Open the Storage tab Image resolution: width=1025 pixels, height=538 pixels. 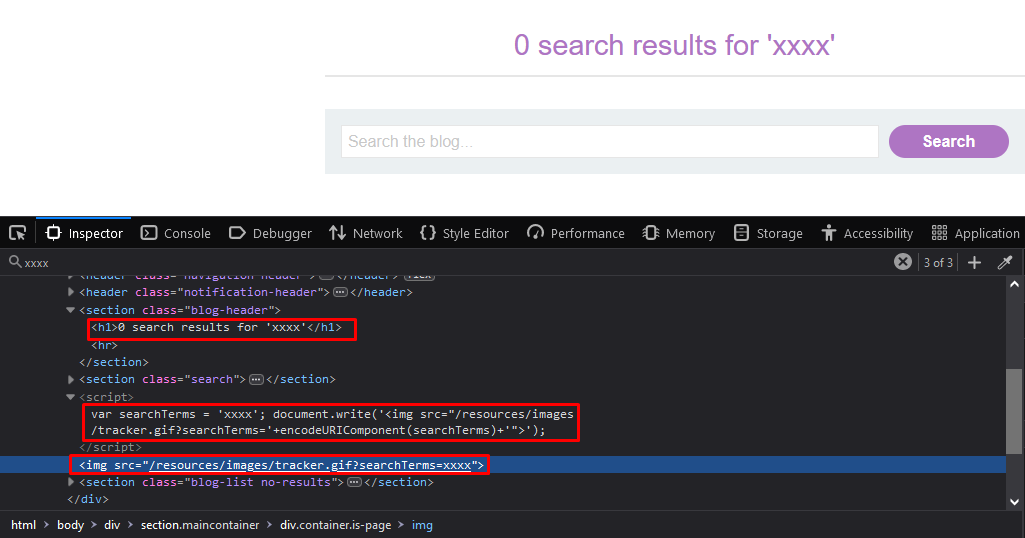coord(768,233)
